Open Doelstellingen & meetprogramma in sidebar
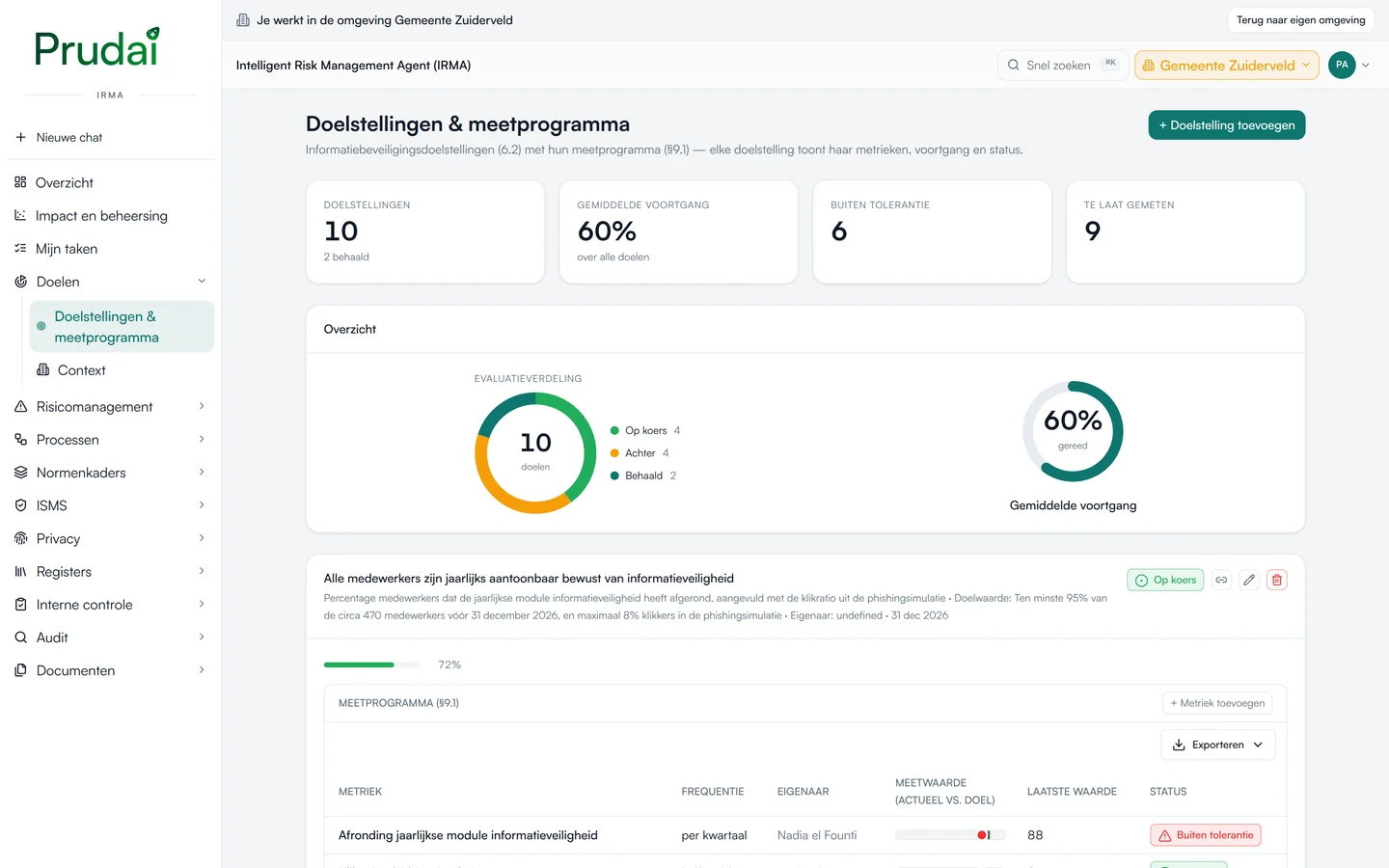The width and height of the screenshot is (1389, 868). click(122, 327)
